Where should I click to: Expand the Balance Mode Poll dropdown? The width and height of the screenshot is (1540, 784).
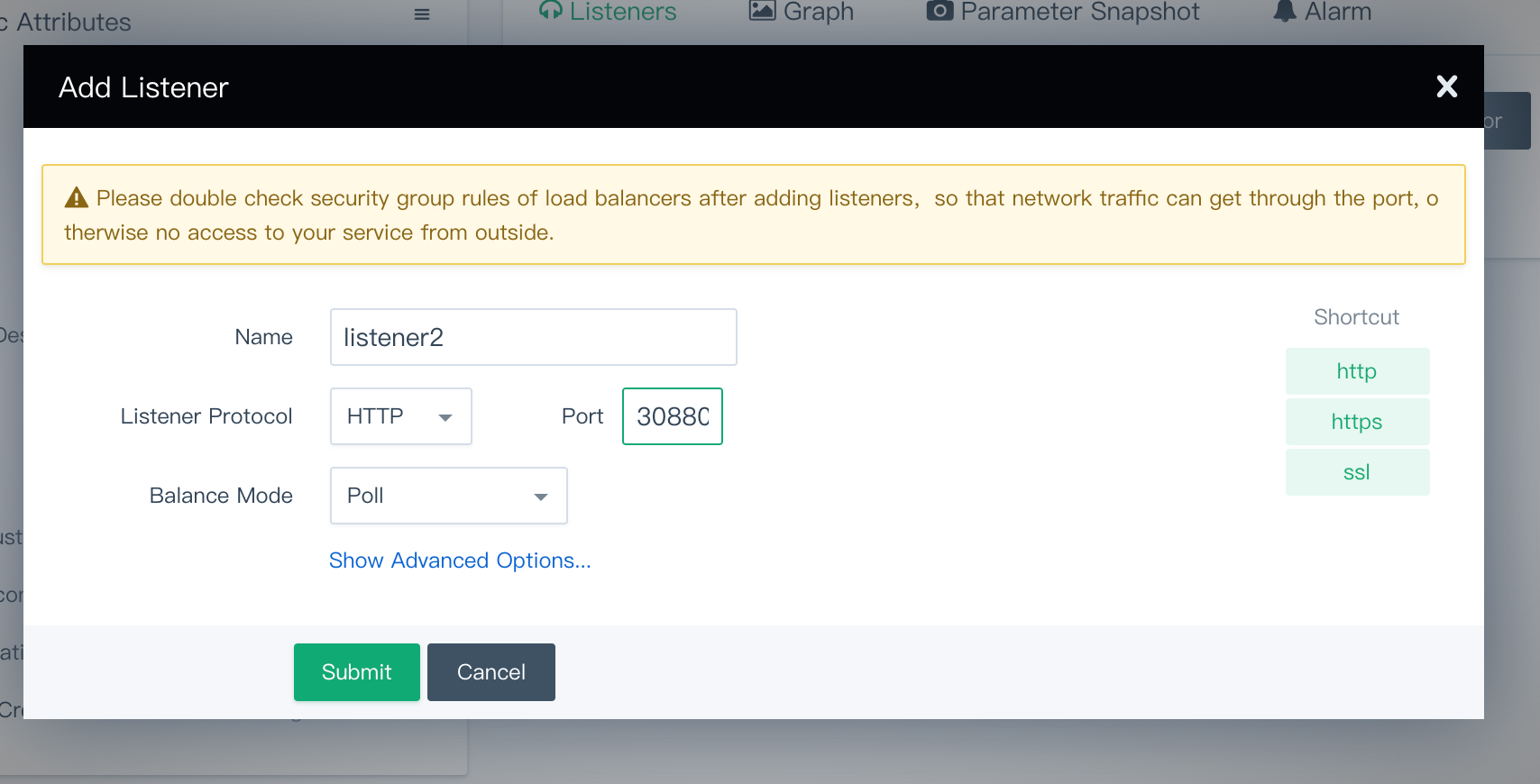click(x=448, y=496)
